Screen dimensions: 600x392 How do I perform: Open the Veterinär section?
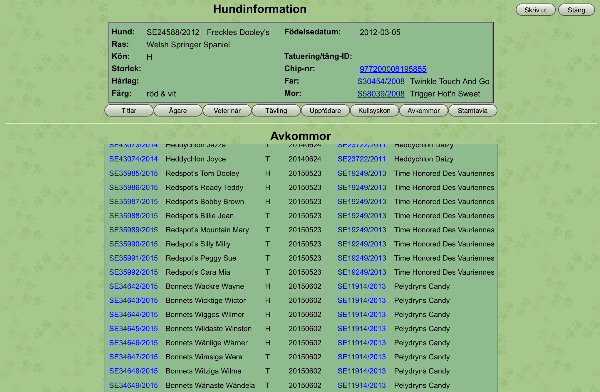(227, 111)
